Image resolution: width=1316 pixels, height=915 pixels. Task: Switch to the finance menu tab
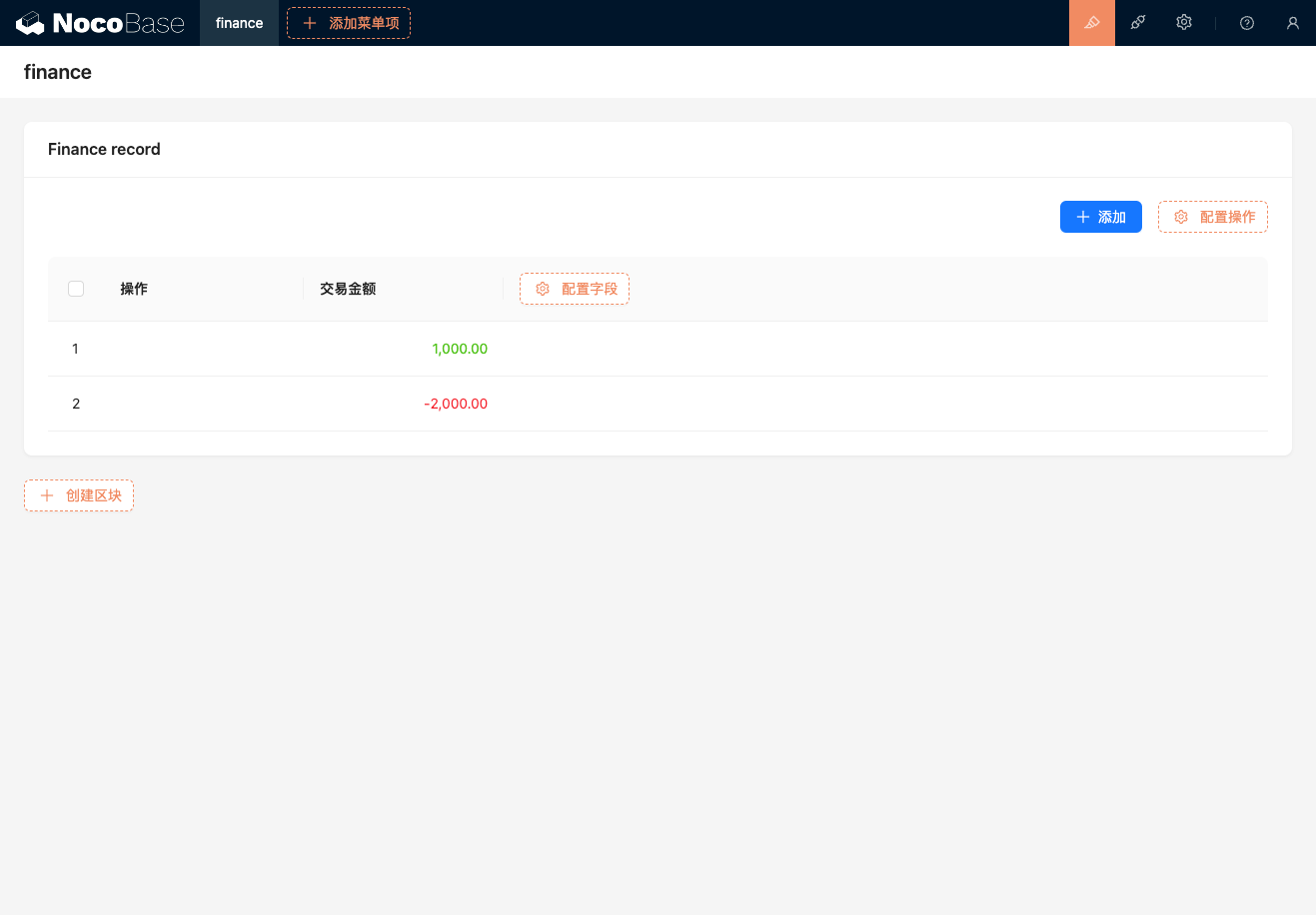pos(239,23)
